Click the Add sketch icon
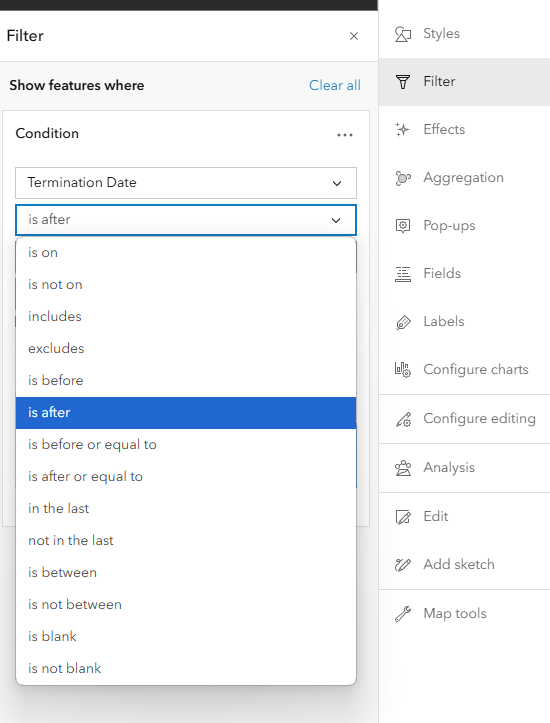 tap(402, 565)
